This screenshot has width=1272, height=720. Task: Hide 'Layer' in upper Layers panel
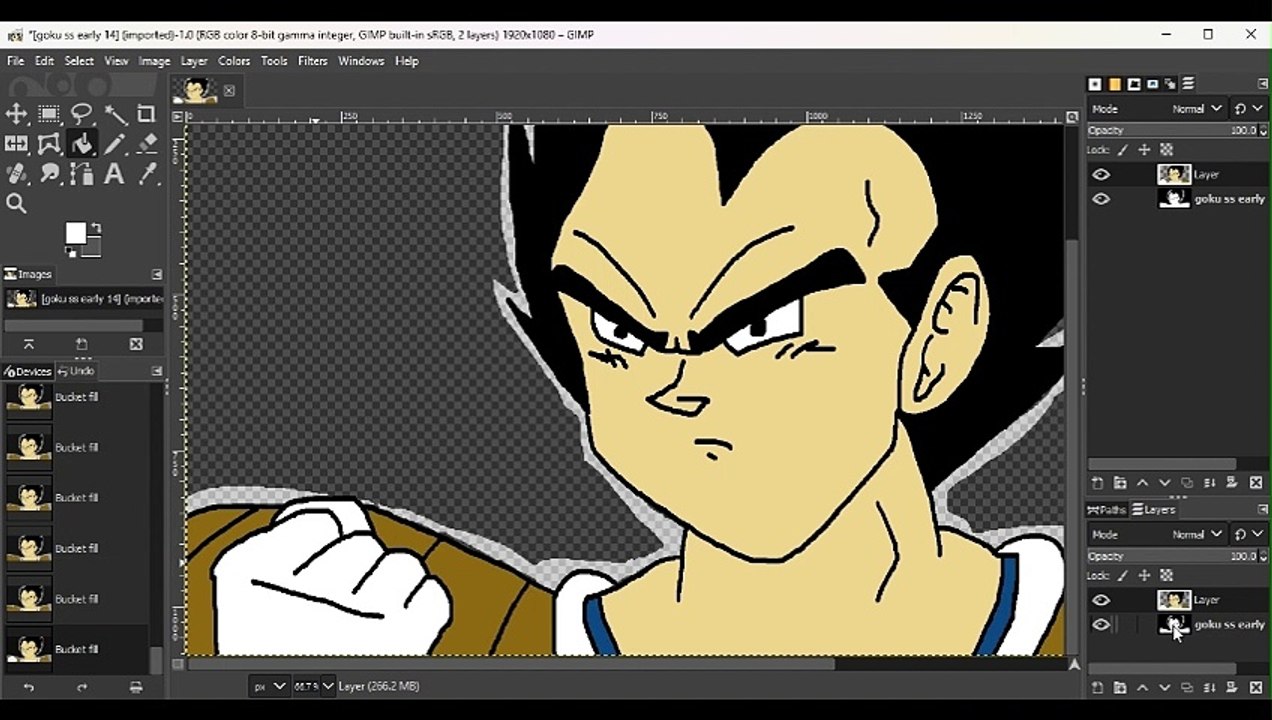[1101, 174]
